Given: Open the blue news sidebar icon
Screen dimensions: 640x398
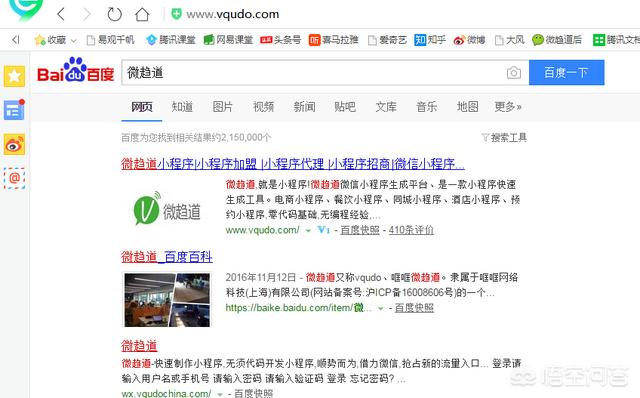Looking at the screenshot, I should point(14,110).
